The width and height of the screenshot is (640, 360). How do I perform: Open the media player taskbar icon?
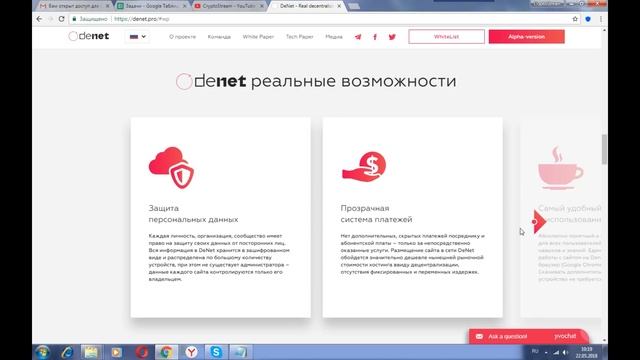[116, 352]
